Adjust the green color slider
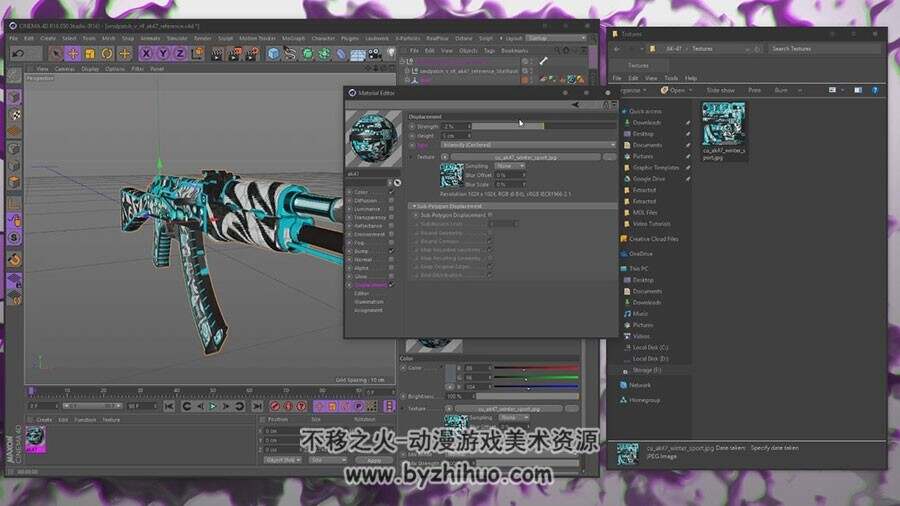This screenshot has height=506, width=900. coord(536,378)
